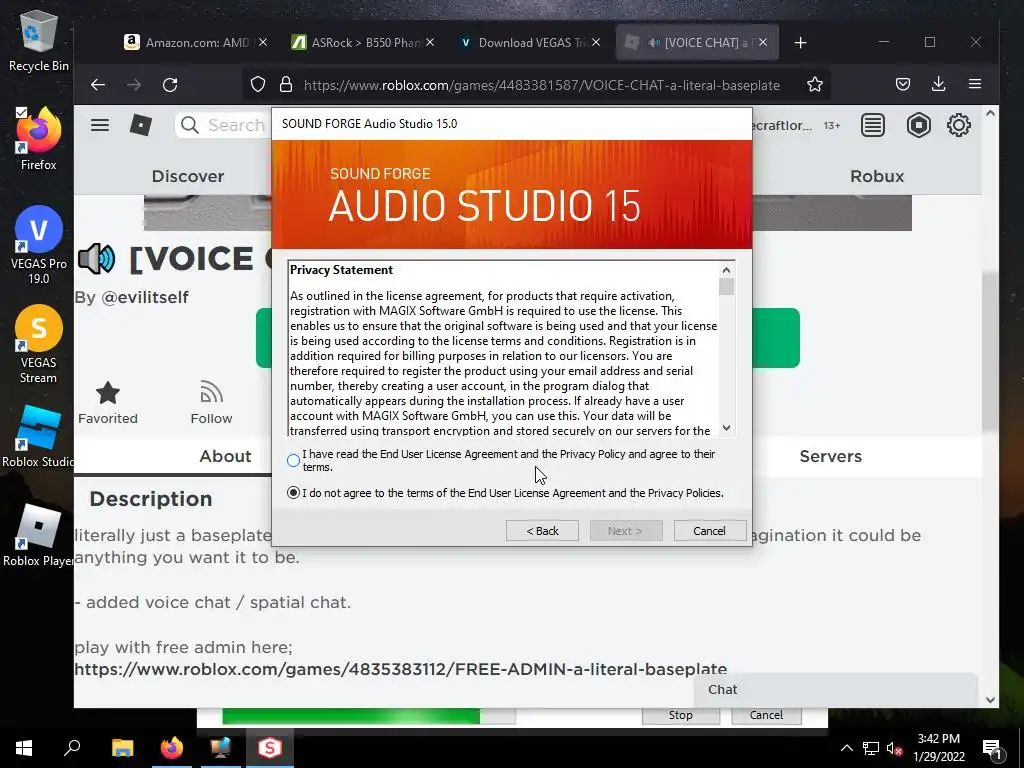Open creator profile @evilitself
Viewport: 1024px width, 768px height.
click(144, 297)
